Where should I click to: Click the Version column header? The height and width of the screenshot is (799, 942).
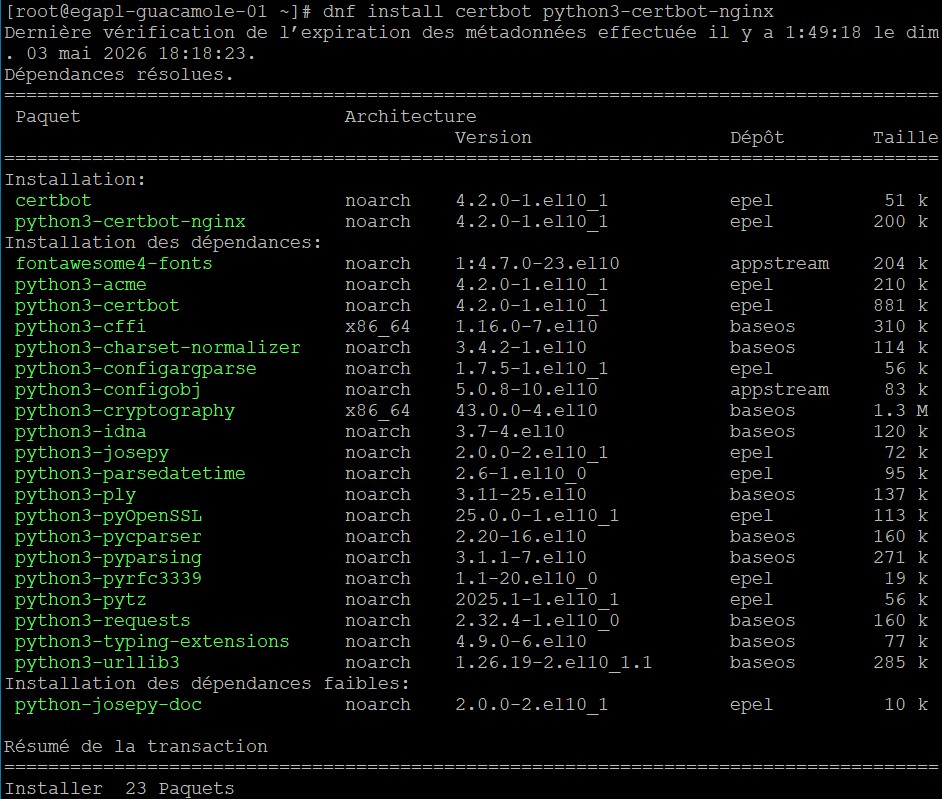[x=493, y=138]
